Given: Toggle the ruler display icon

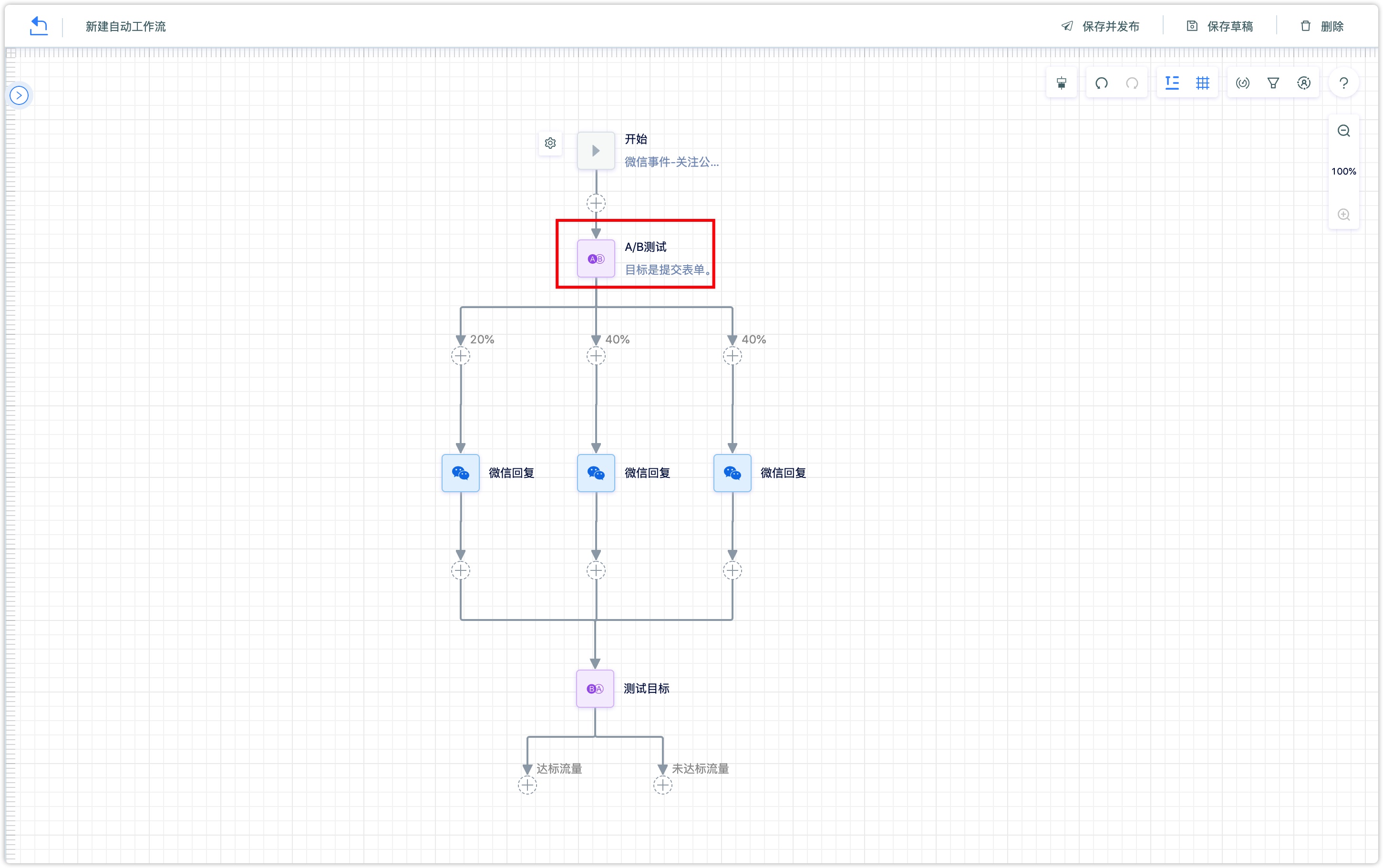Looking at the screenshot, I should pyautogui.click(x=1172, y=83).
